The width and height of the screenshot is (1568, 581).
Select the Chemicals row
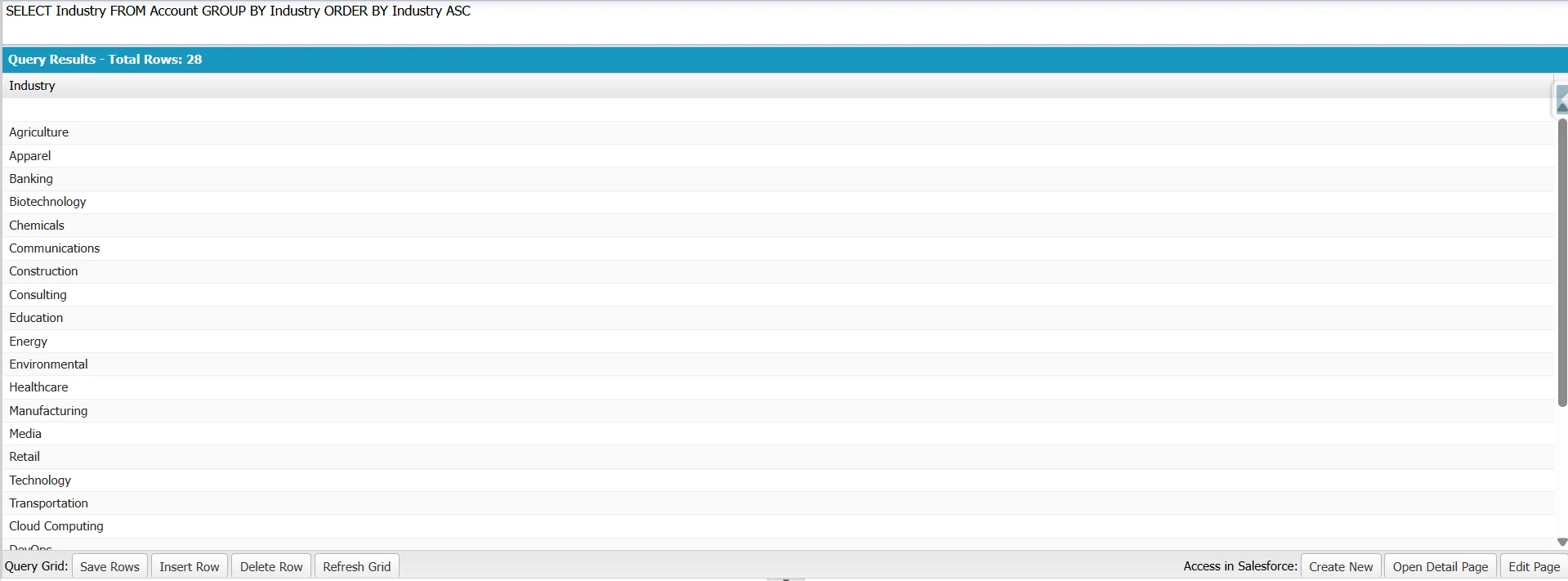tap(778, 226)
